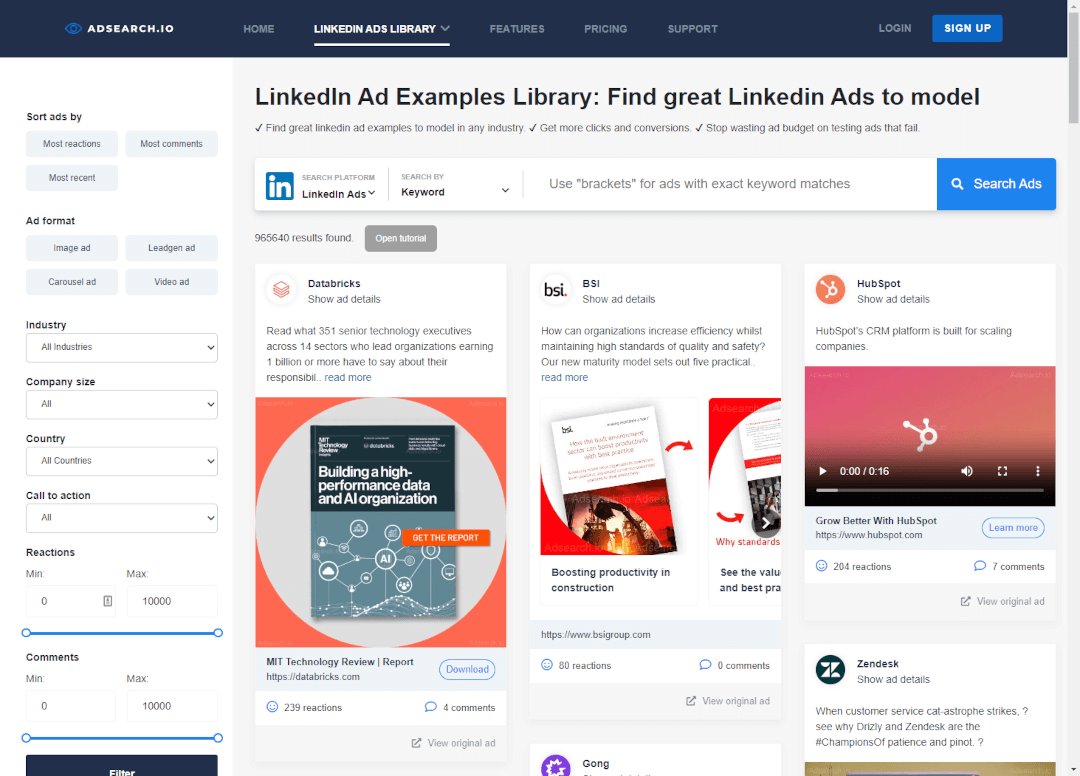Open the Search By Keyword dropdown
The height and width of the screenshot is (776, 1080).
[x=455, y=190]
